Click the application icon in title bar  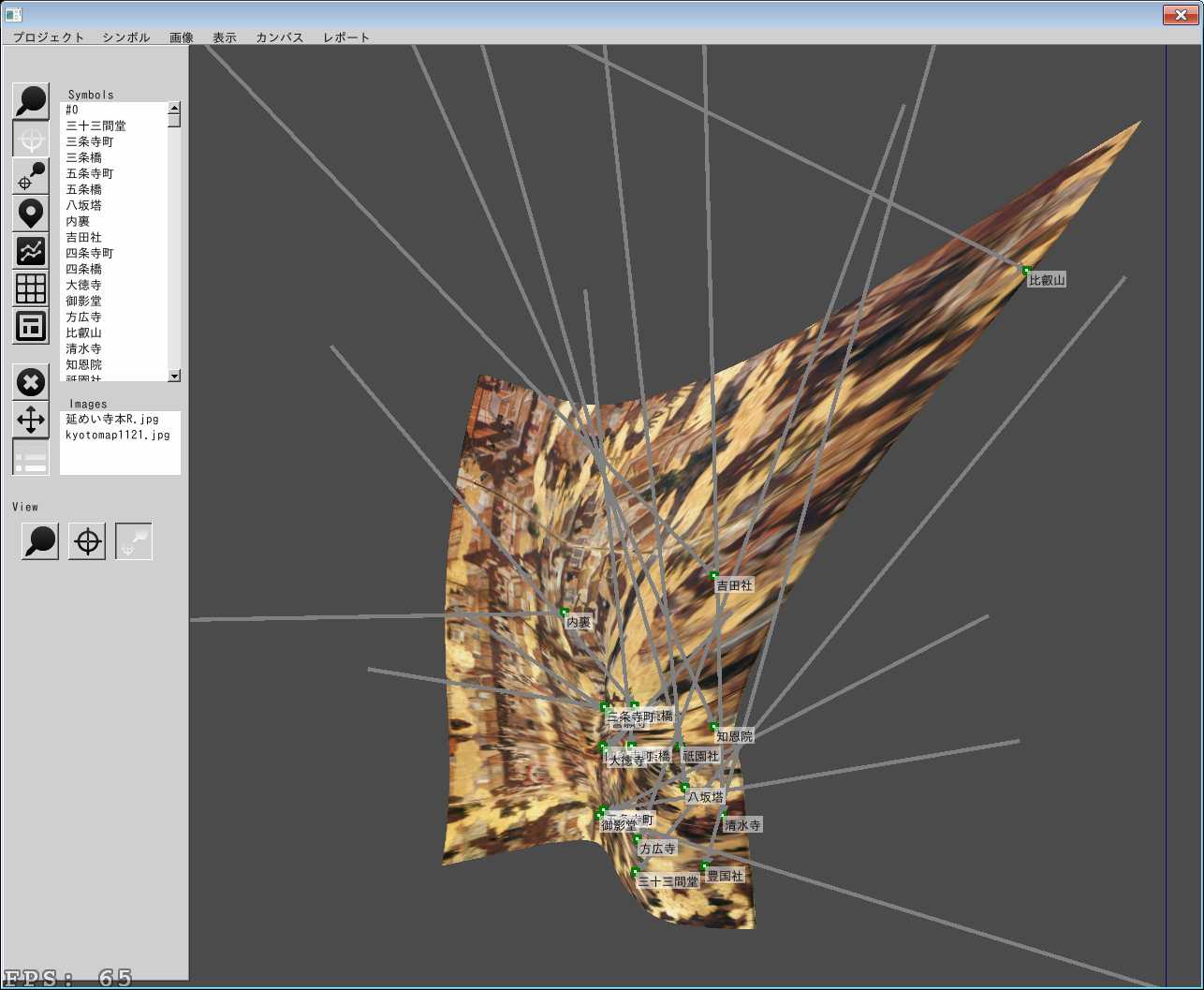[13, 14]
